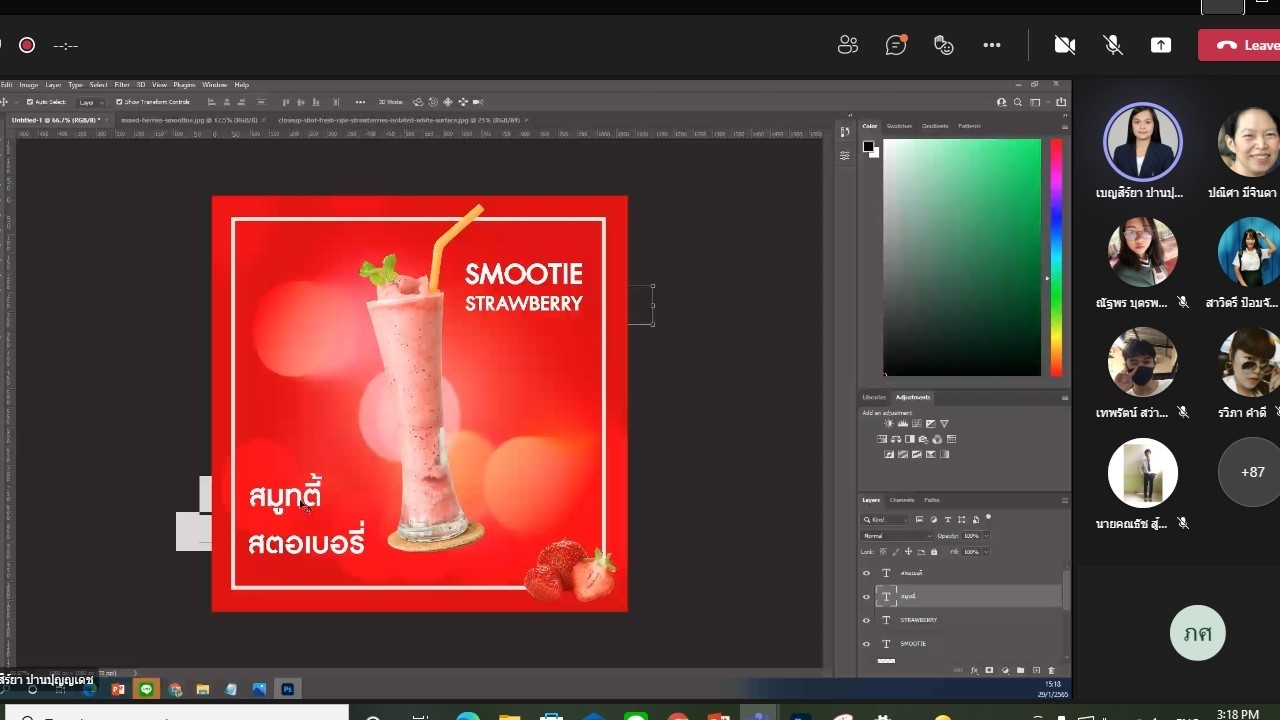1280x720 pixels.
Task: Open the Normal blend mode dropdown
Action: (897, 536)
